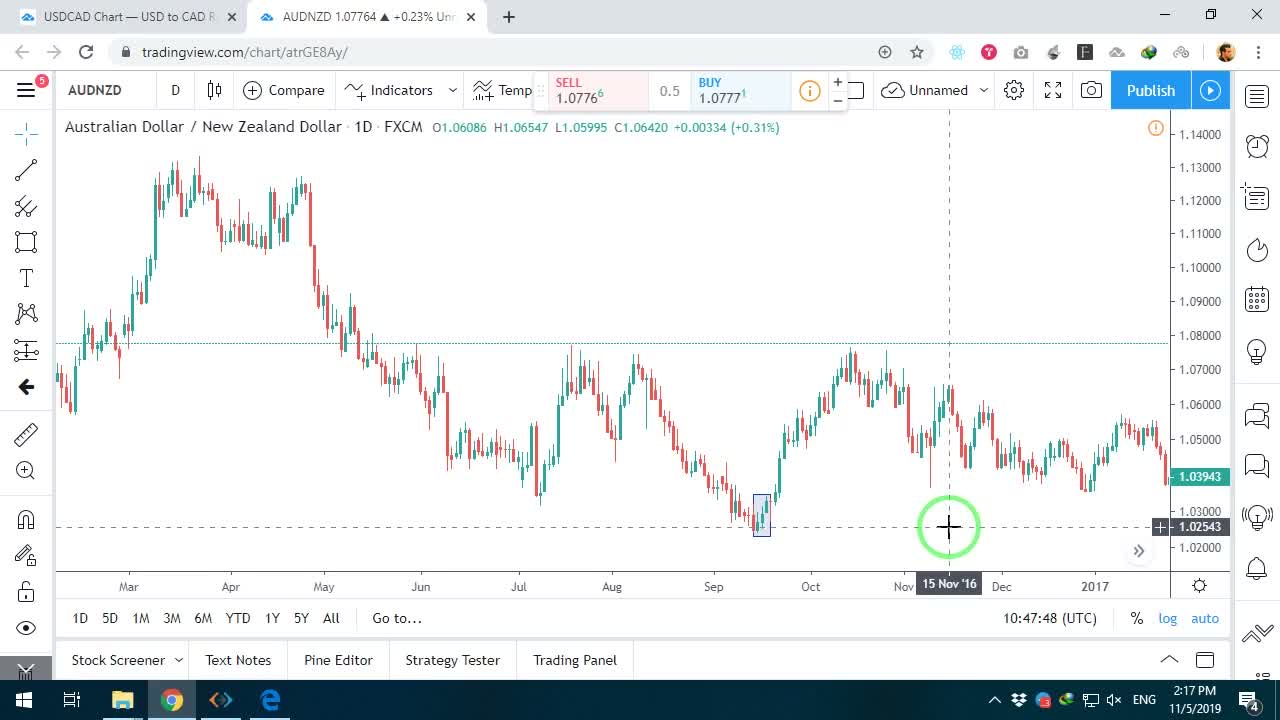This screenshot has height=720, width=1280.
Task: Open the order panel waves icon
Action: [1257, 635]
